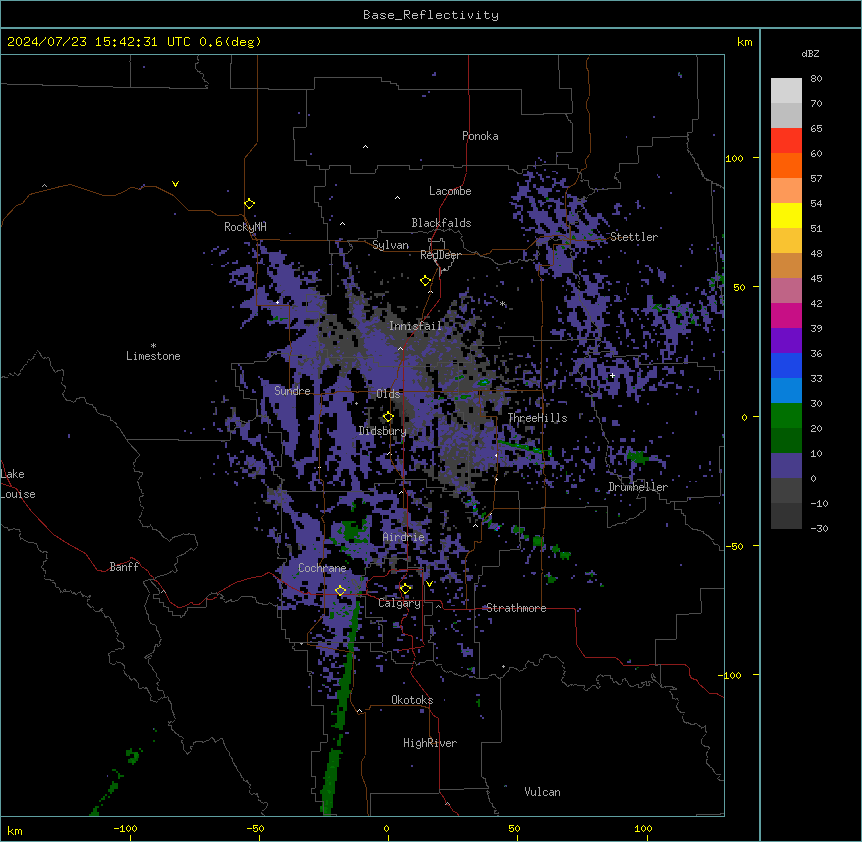Select the yellow diamond marker below RedDeer

426,281
